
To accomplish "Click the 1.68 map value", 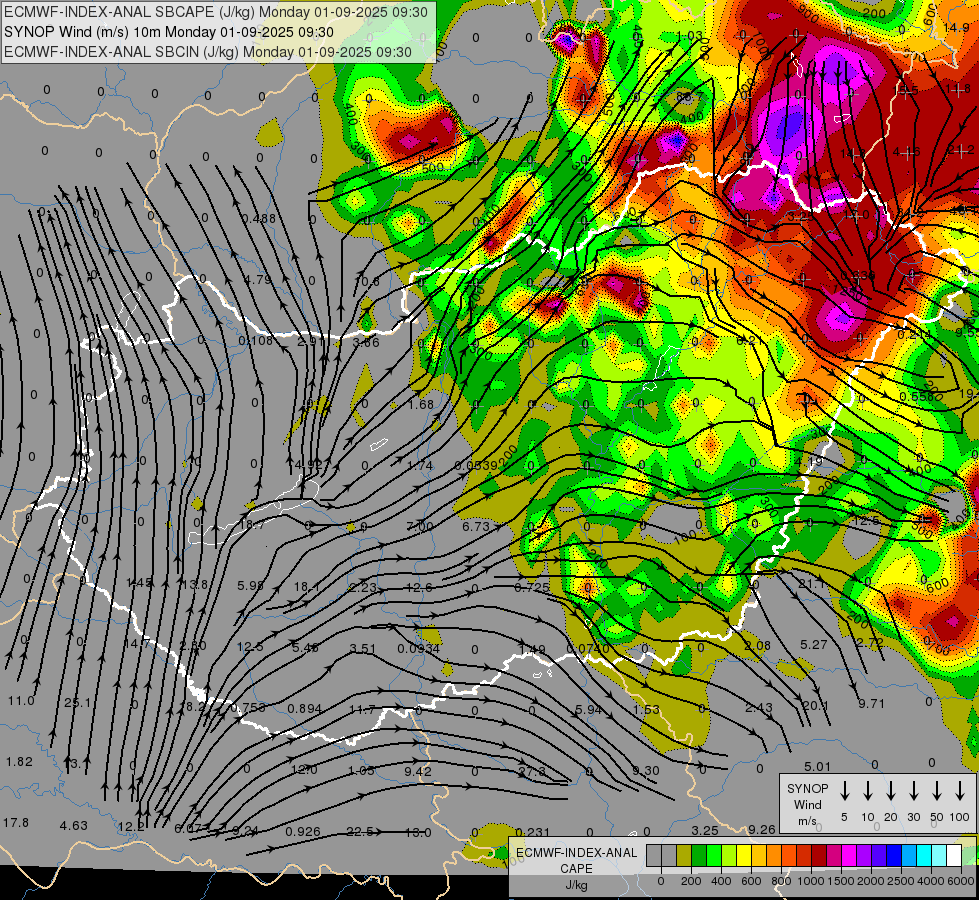I will tap(421, 405).
